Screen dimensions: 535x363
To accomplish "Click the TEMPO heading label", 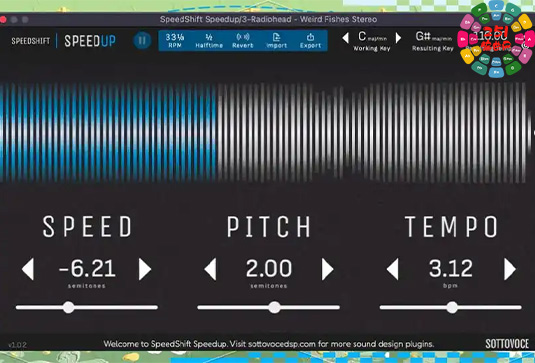I will (451, 226).
